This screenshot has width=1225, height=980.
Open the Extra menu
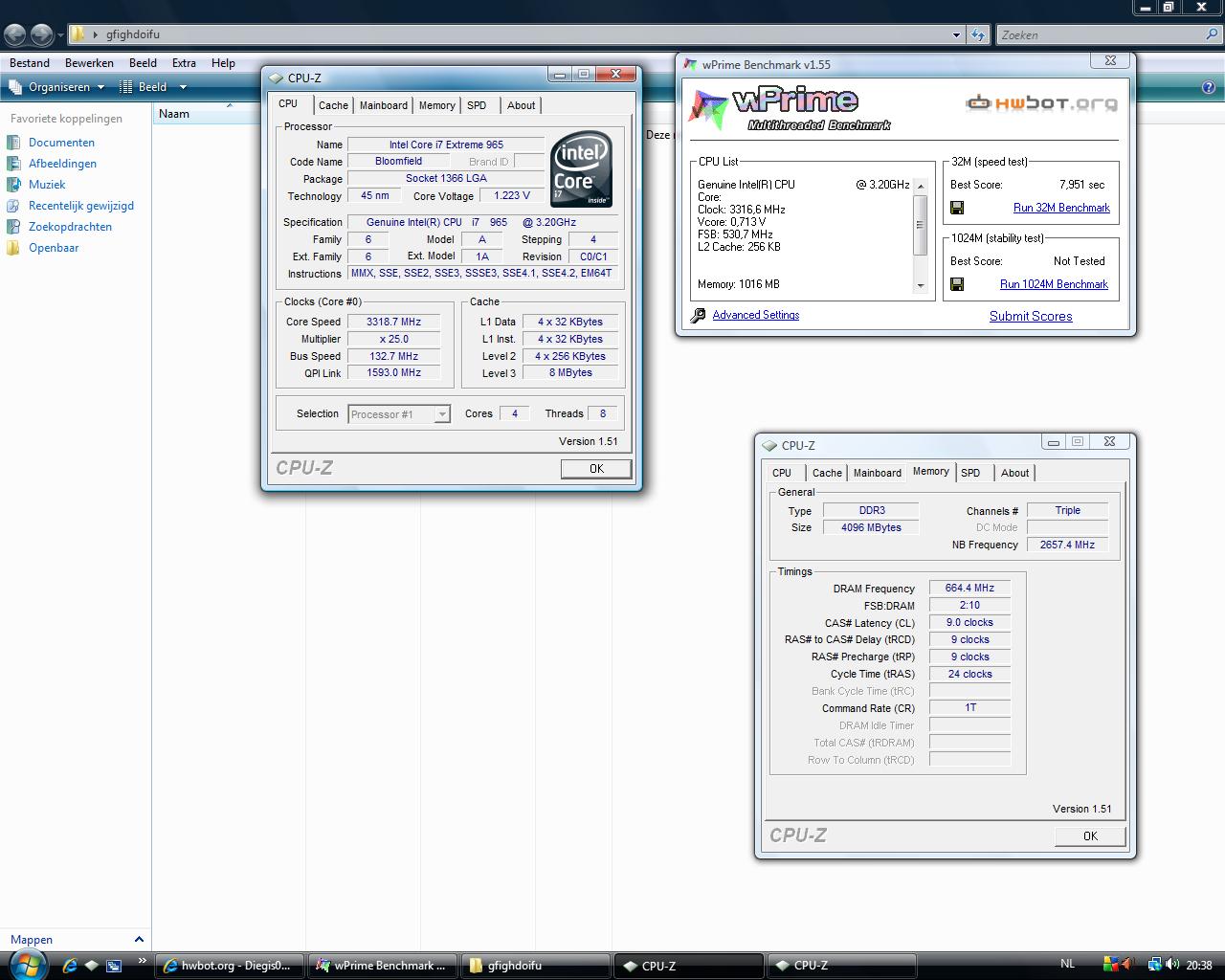(184, 63)
